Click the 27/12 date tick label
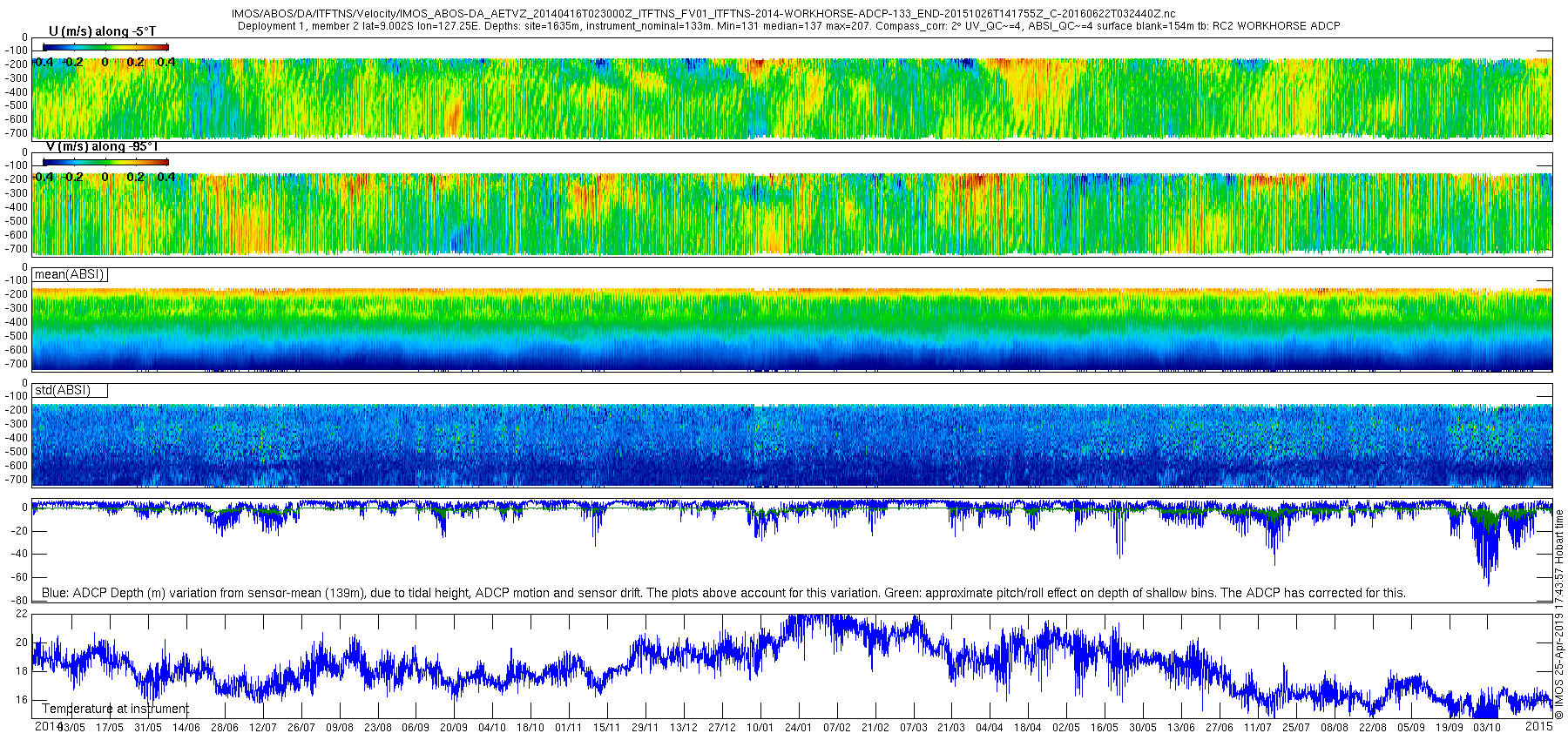This screenshot has width=1568, height=740. [x=722, y=728]
